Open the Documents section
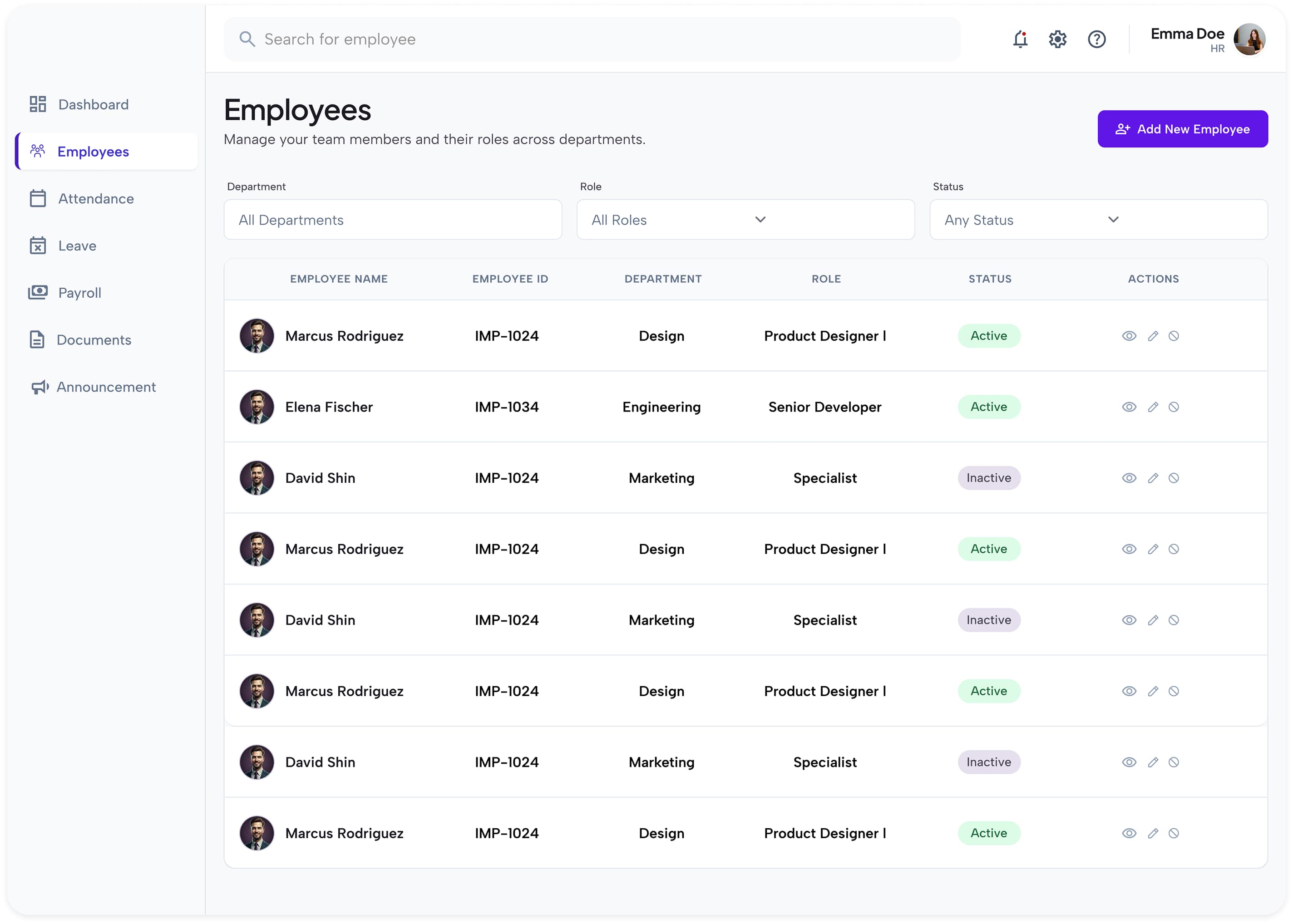This screenshot has width=1293, height=924. coord(80,339)
